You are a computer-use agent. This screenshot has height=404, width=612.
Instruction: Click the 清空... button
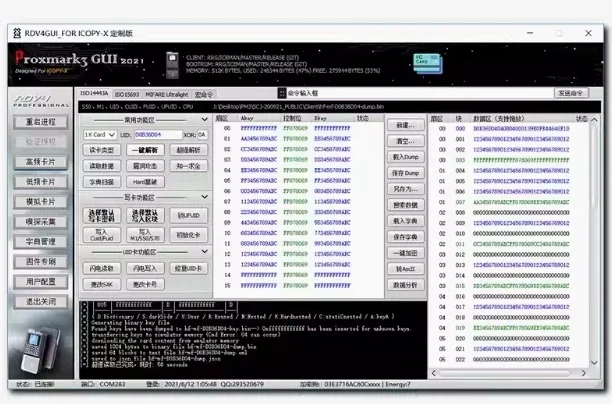[406, 141]
